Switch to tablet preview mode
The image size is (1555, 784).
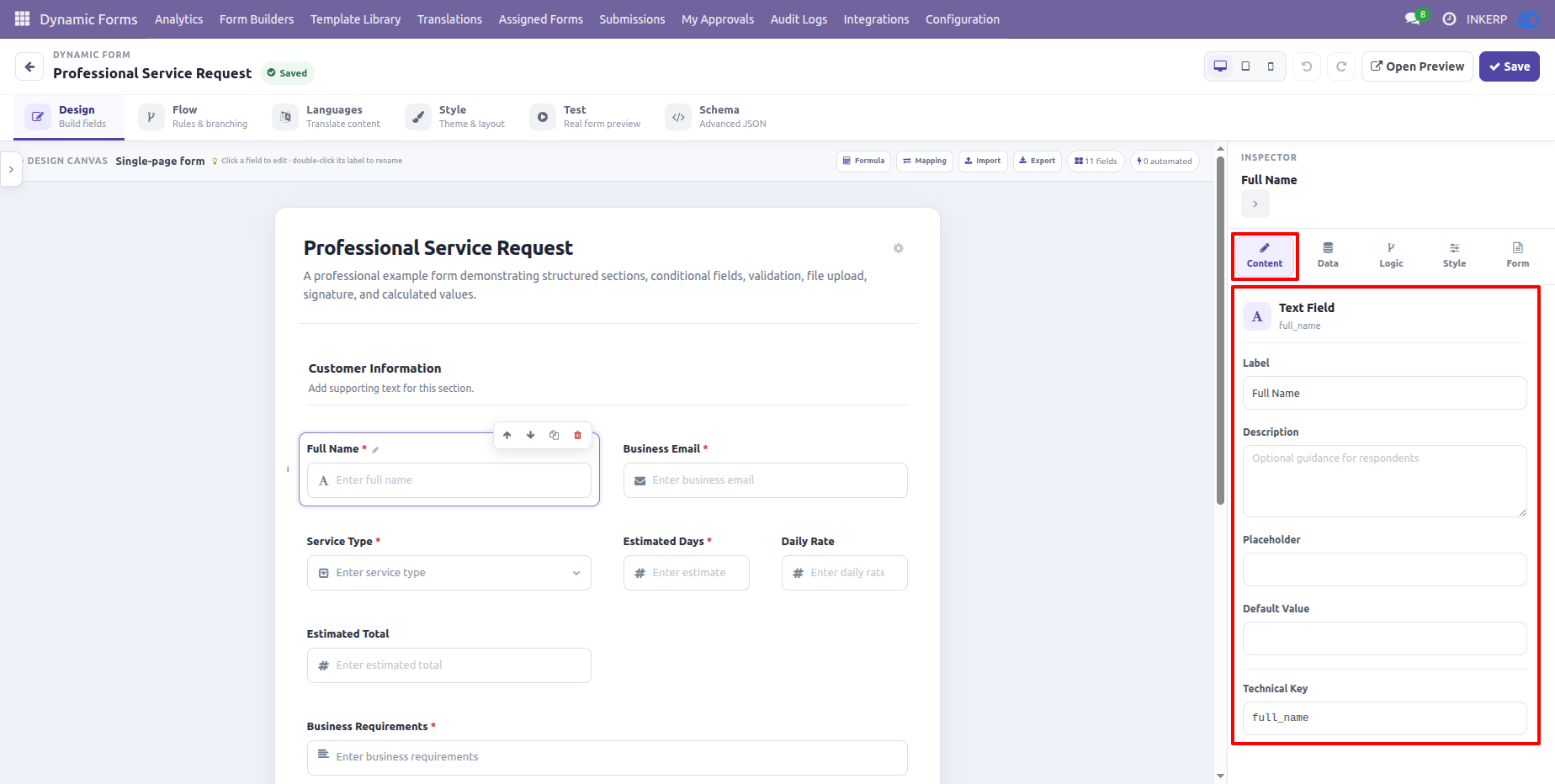pyautogui.click(x=1245, y=66)
